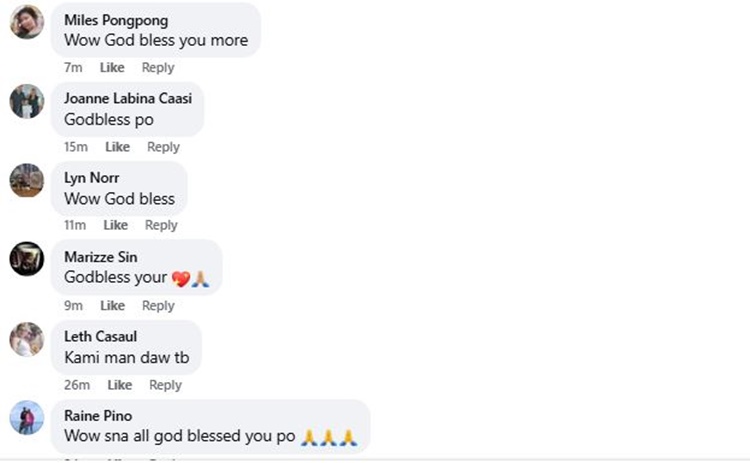
Task: Reply to Joanne Labina Caasi's comment
Action: pos(163,147)
